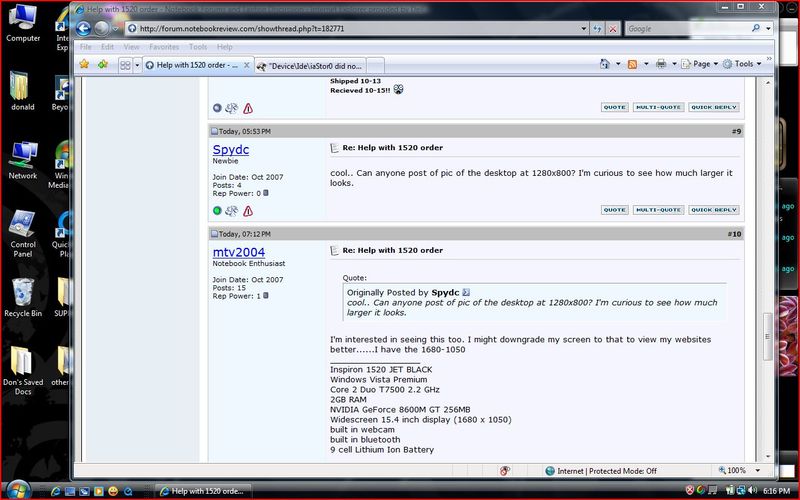
Task: Click the report post warning icon on Spydc's post
Action: coord(248,211)
